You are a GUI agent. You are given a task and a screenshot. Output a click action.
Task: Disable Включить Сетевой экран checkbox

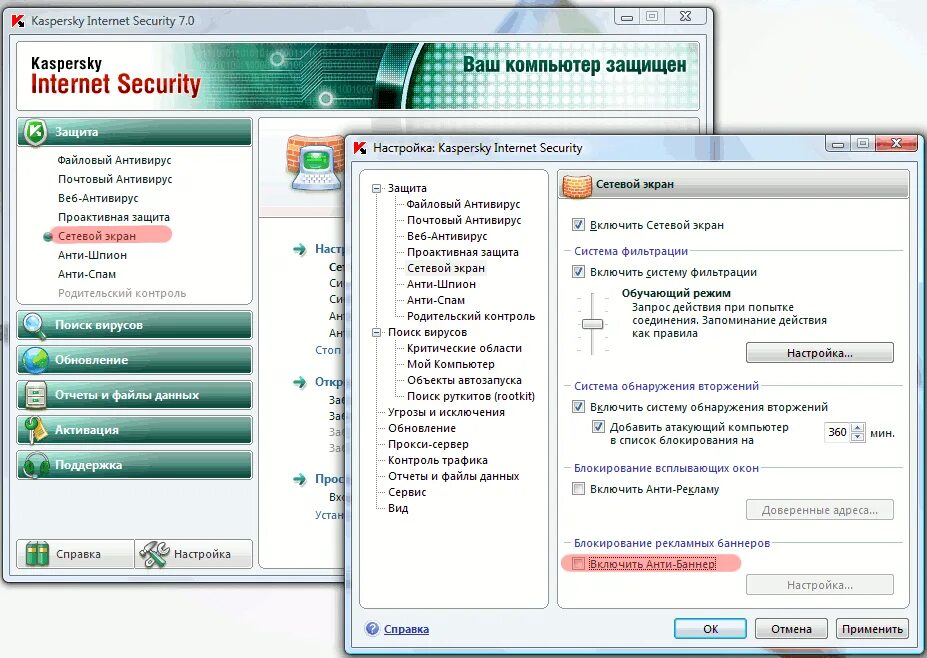[578, 225]
